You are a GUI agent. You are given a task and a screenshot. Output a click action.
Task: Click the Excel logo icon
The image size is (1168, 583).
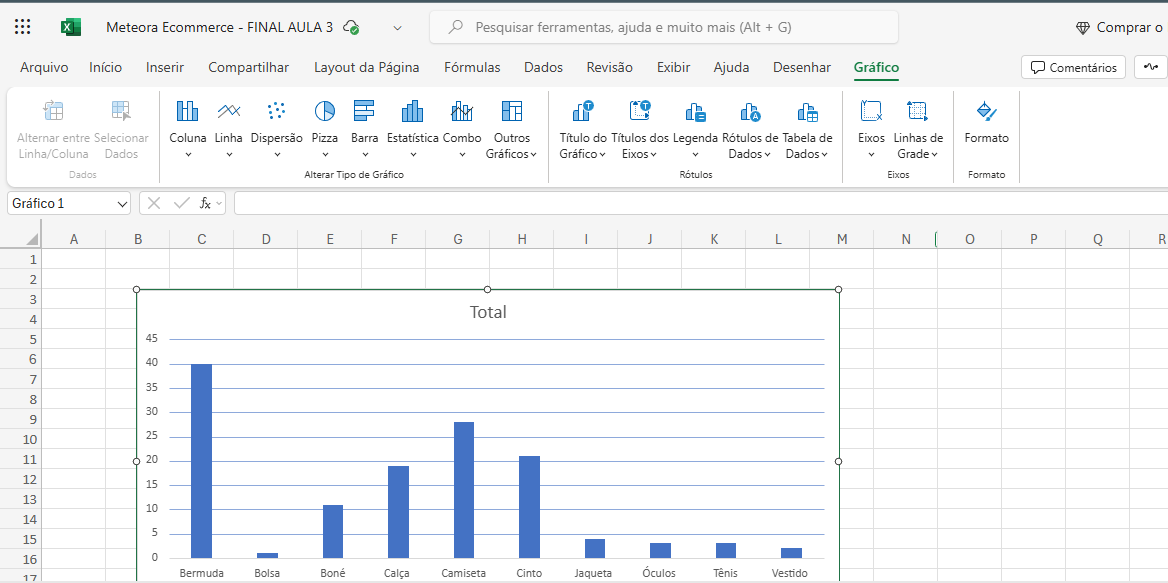tap(71, 28)
